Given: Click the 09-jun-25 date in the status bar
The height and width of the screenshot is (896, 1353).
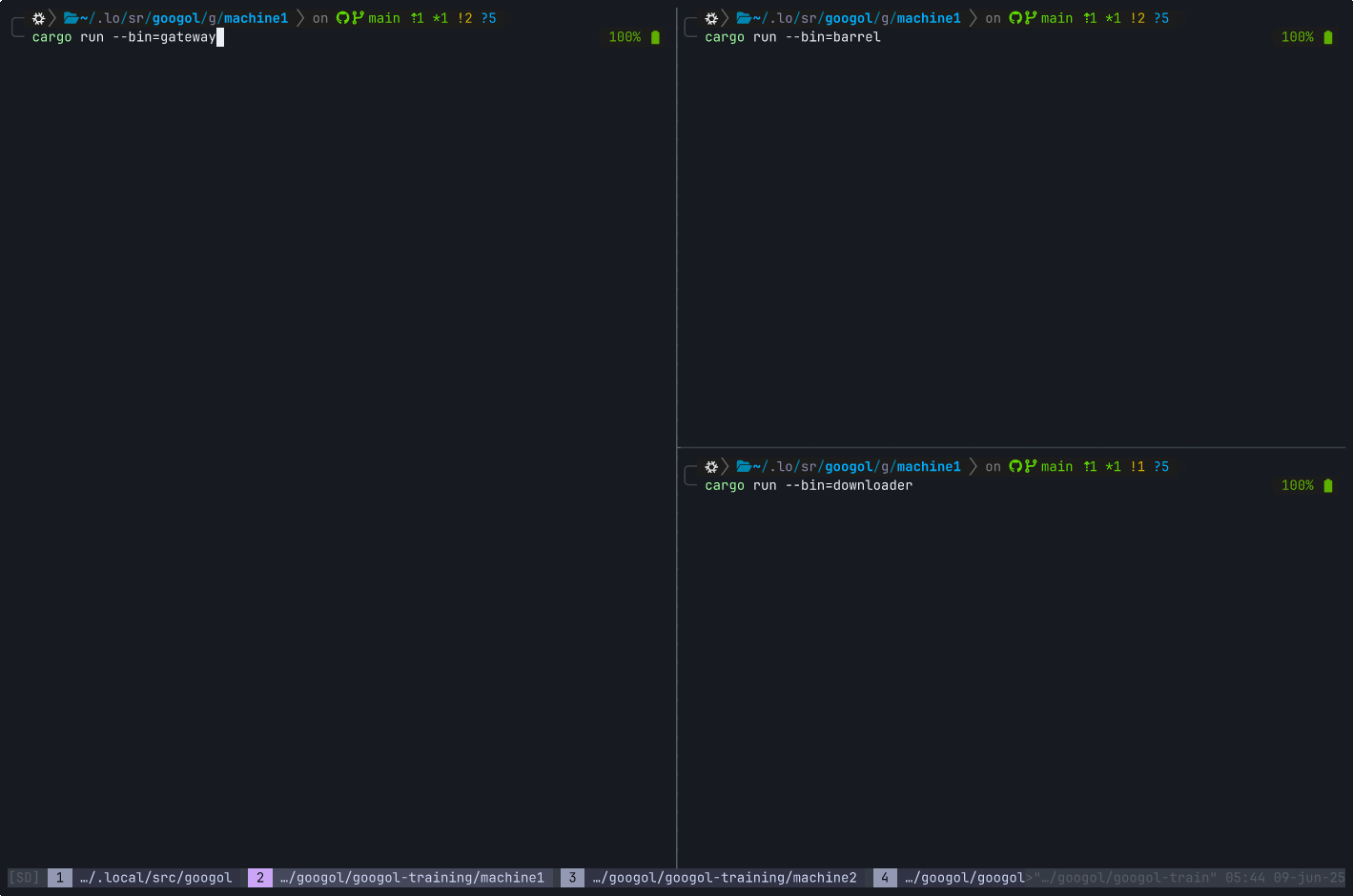Looking at the screenshot, I should (1309, 878).
